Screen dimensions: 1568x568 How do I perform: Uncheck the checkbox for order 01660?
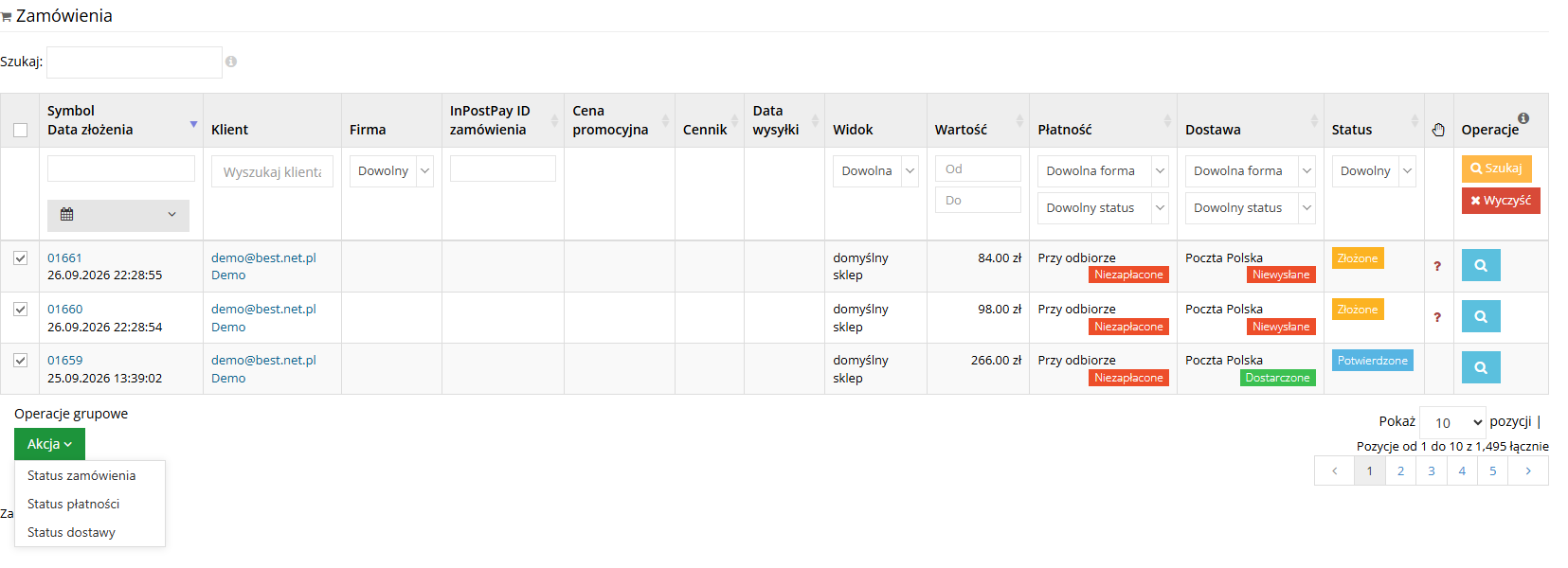(x=20, y=309)
